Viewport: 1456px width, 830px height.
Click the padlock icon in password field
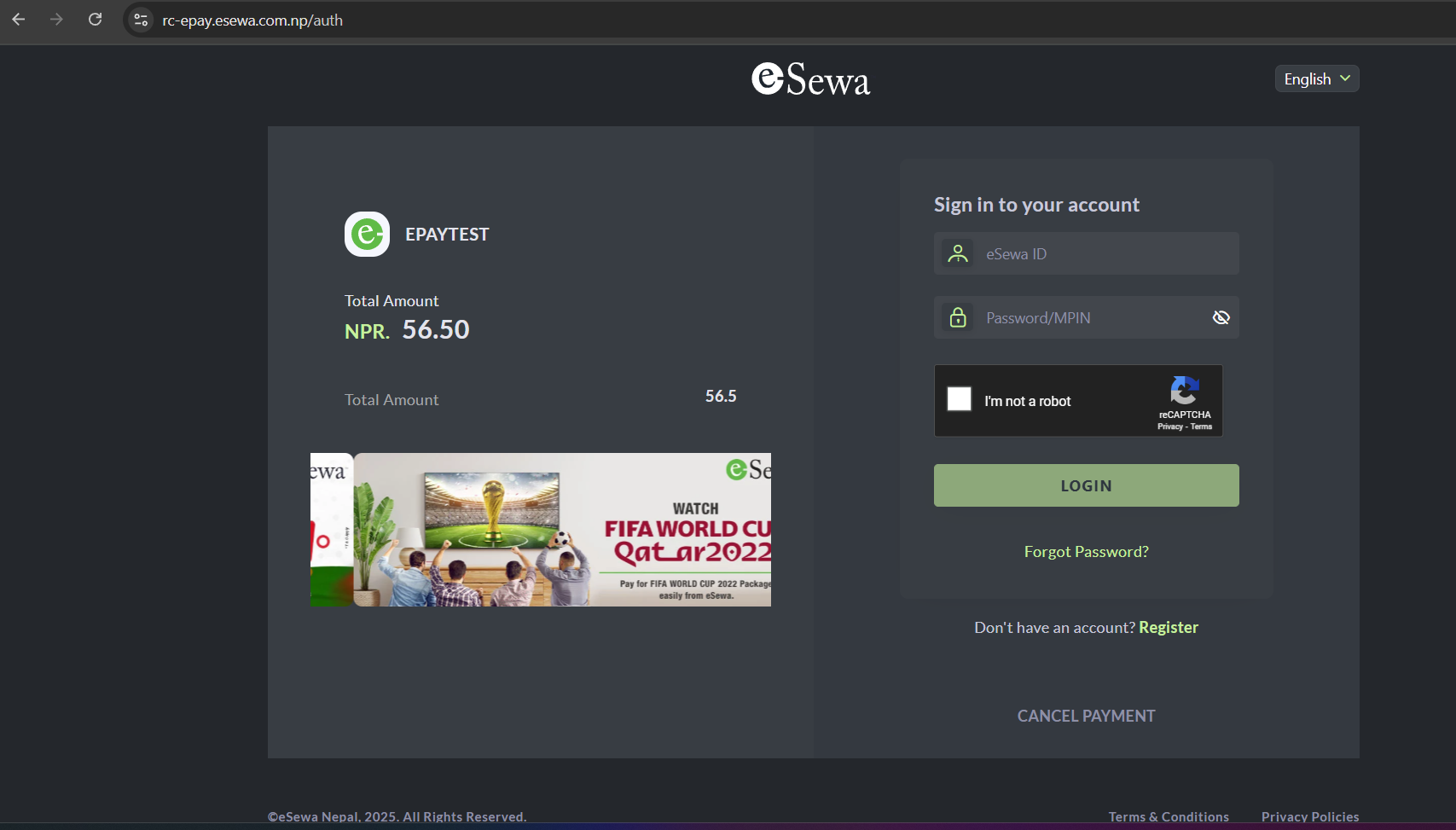958,317
